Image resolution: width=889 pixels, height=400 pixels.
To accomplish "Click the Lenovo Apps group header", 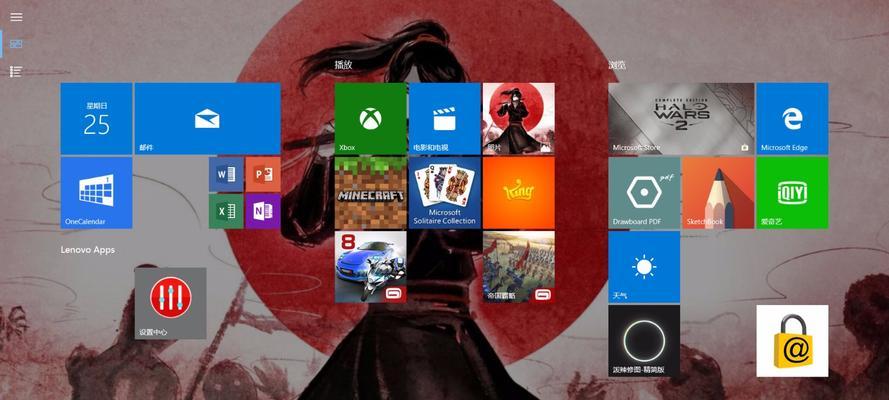I will (88, 250).
